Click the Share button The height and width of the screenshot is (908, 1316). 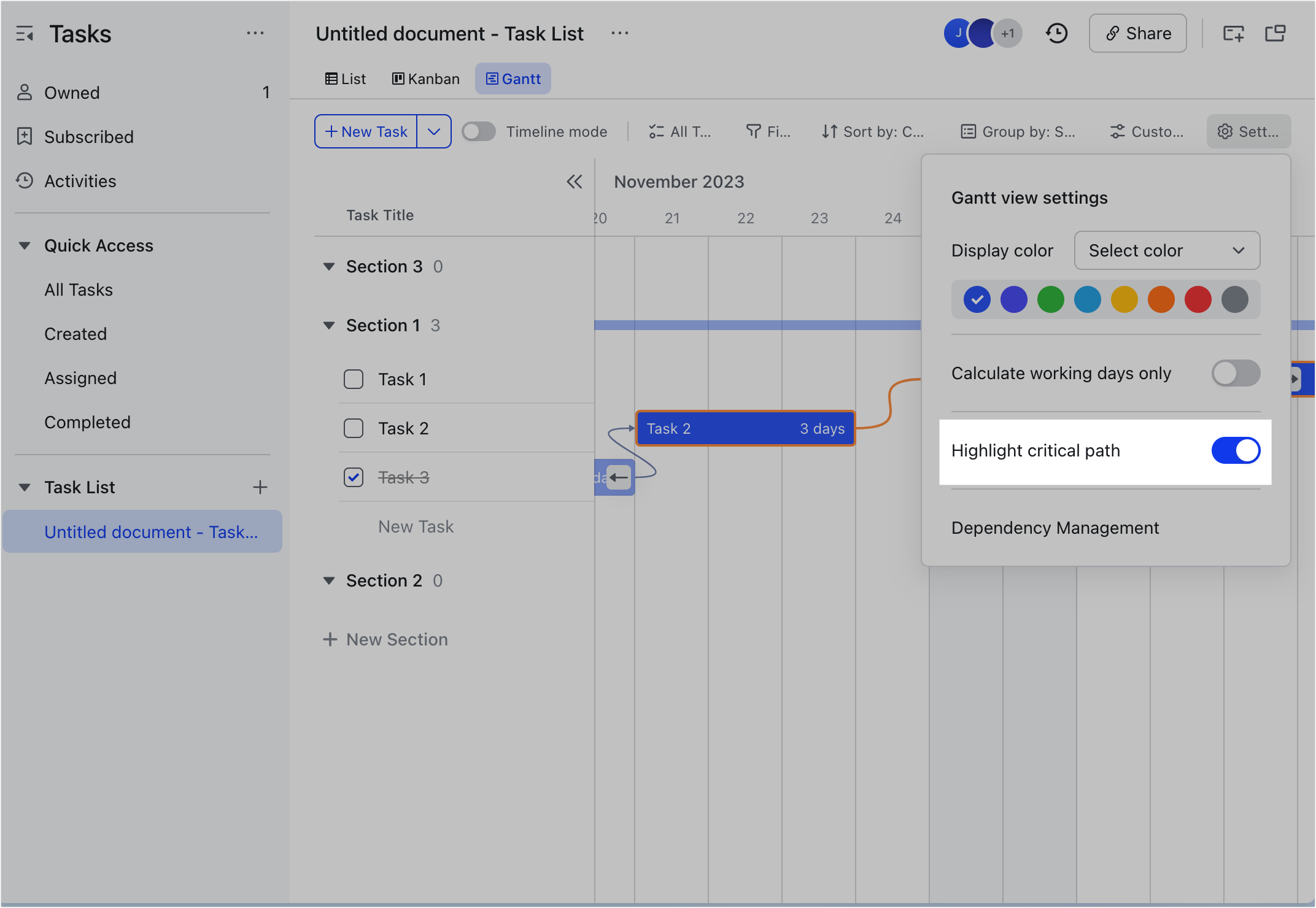pos(1137,33)
